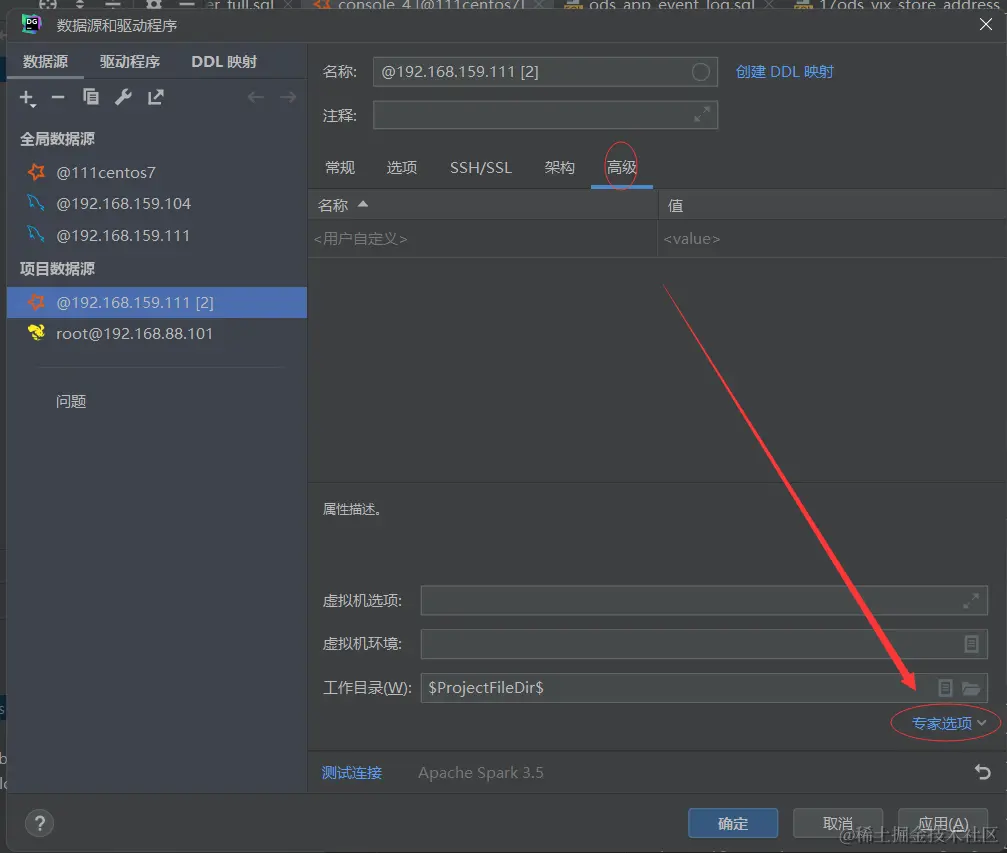Click the 注释 input field
Viewport: 1007px width, 853px height.
(x=545, y=115)
